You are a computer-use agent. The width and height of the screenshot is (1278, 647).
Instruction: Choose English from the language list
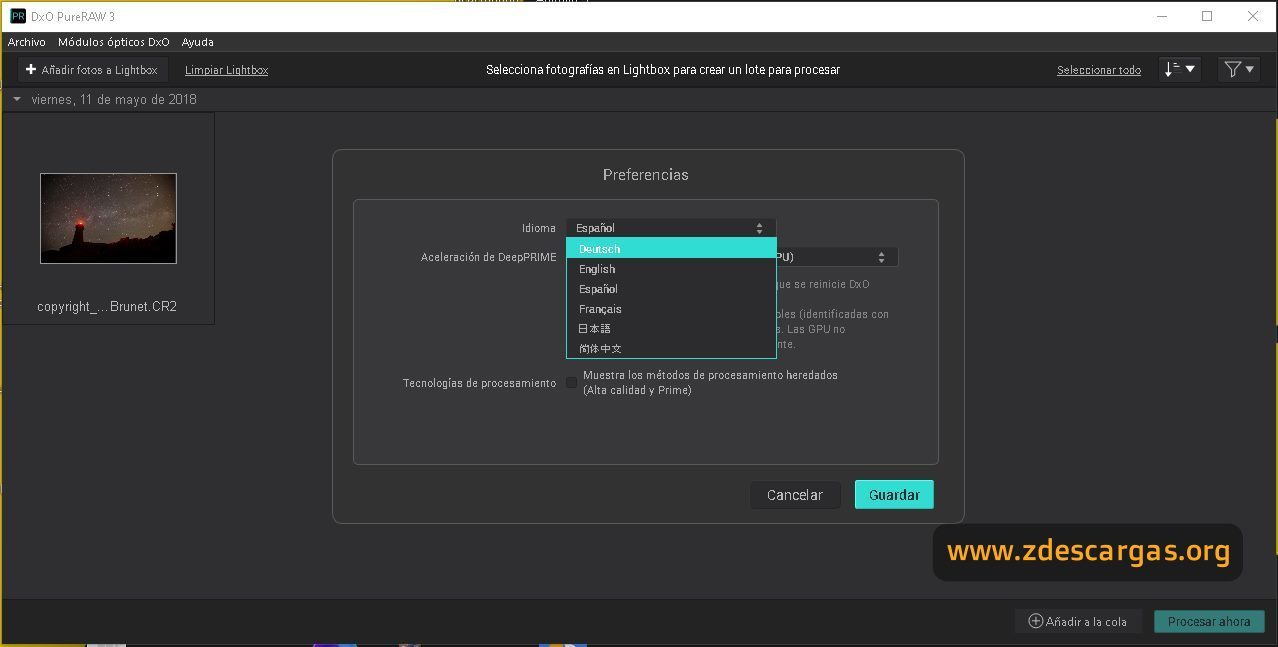coord(671,269)
